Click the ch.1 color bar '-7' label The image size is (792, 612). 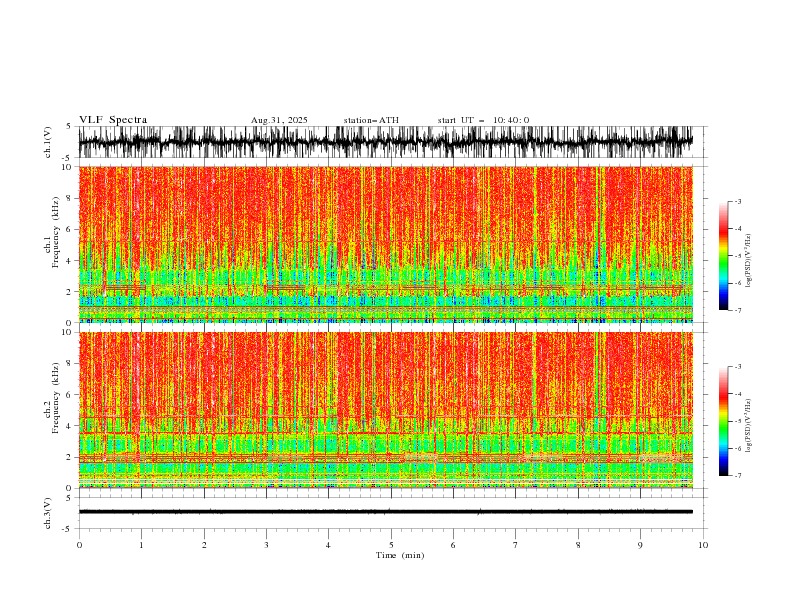(x=738, y=310)
